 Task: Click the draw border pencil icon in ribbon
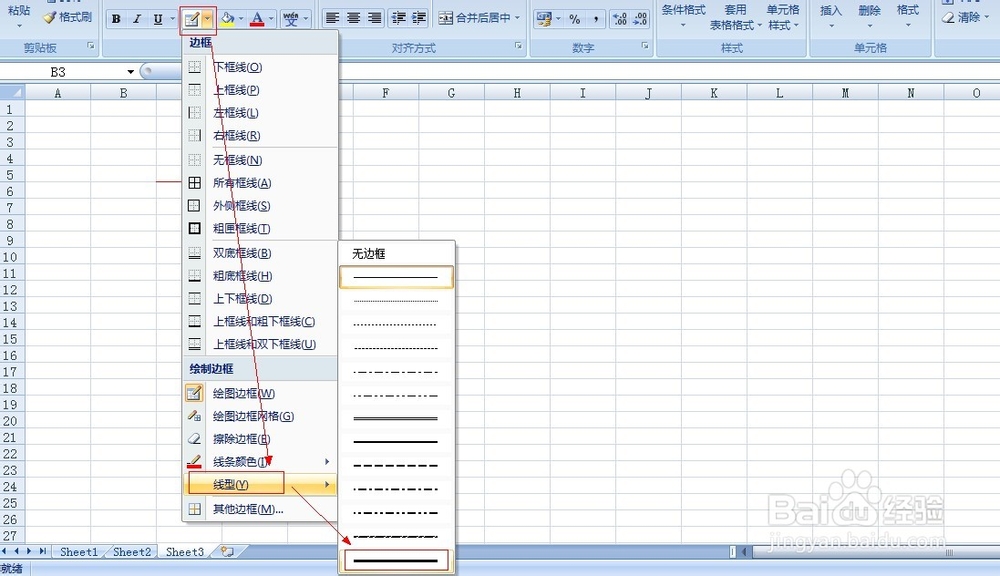pyautogui.click(x=191, y=19)
